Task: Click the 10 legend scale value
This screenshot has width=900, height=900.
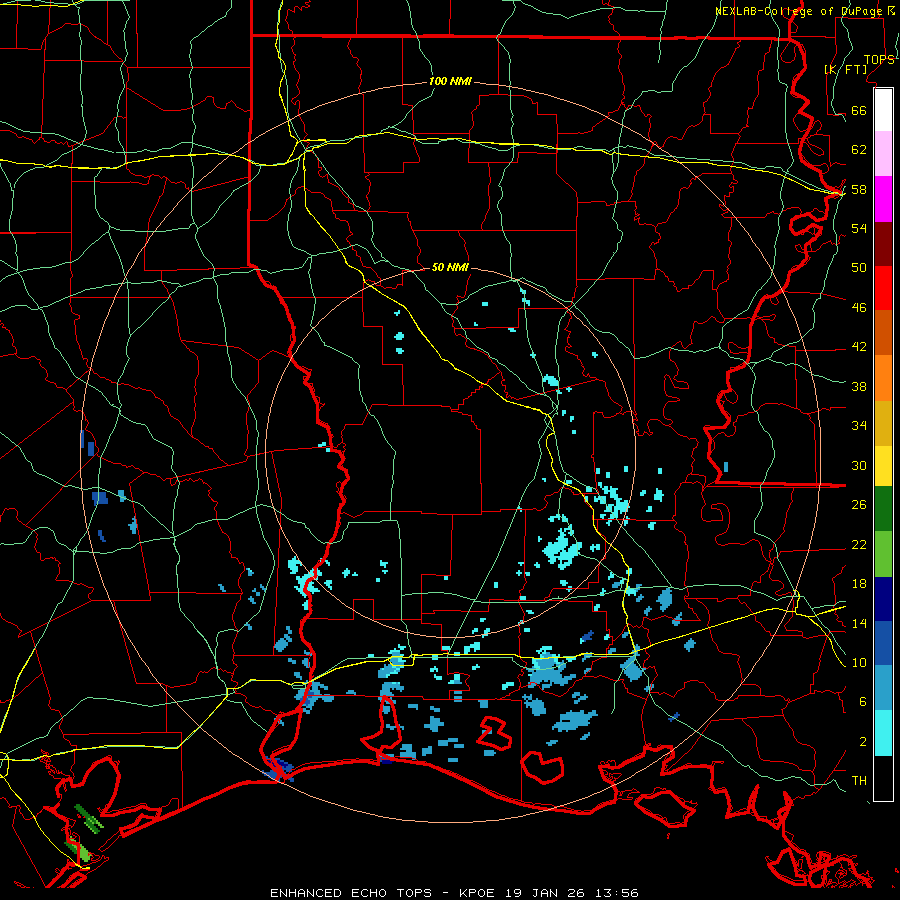Action: pos(859,662)
